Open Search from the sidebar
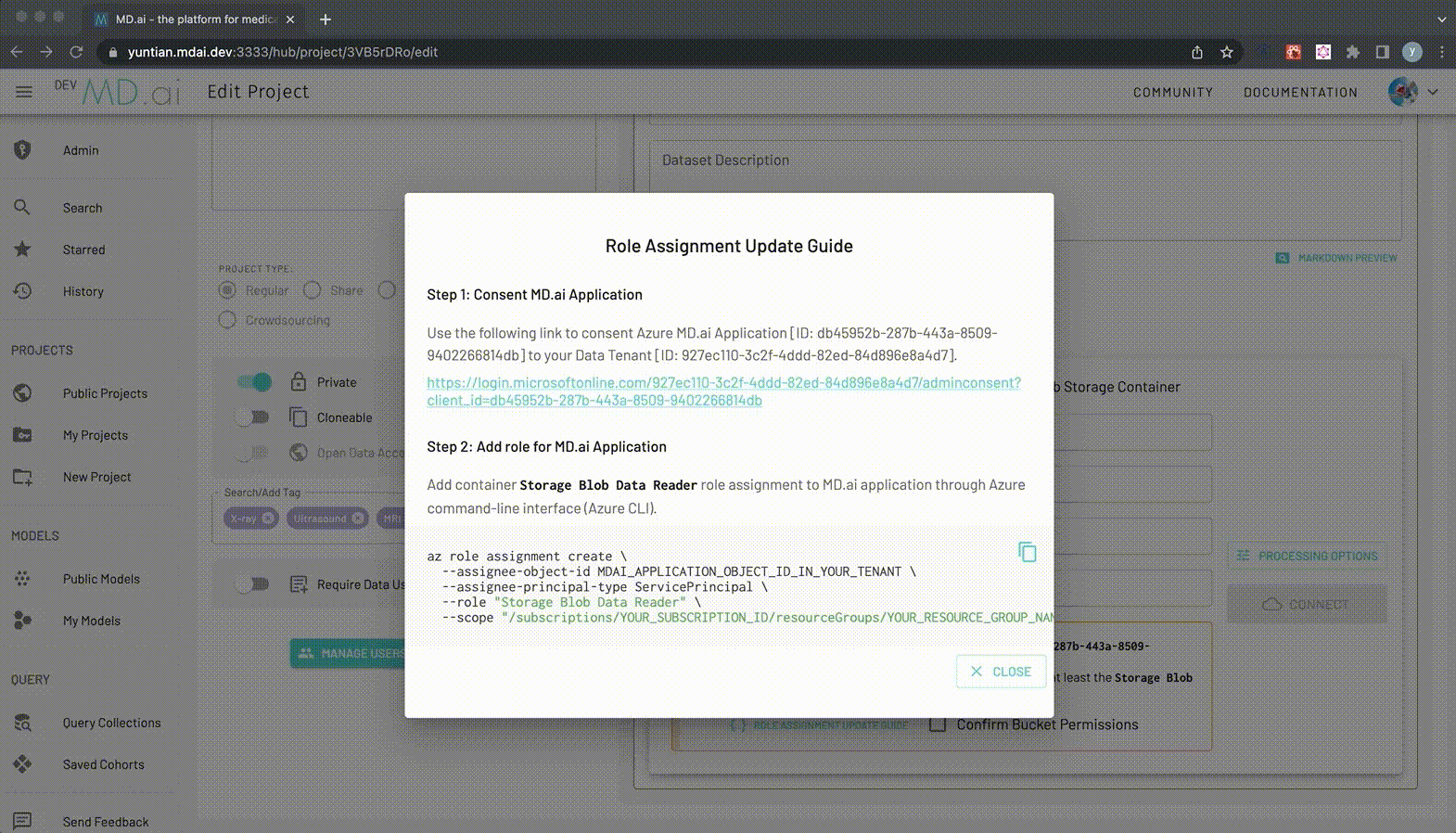Viewport: 1456px width, 833px height. (x=83, y=208)
